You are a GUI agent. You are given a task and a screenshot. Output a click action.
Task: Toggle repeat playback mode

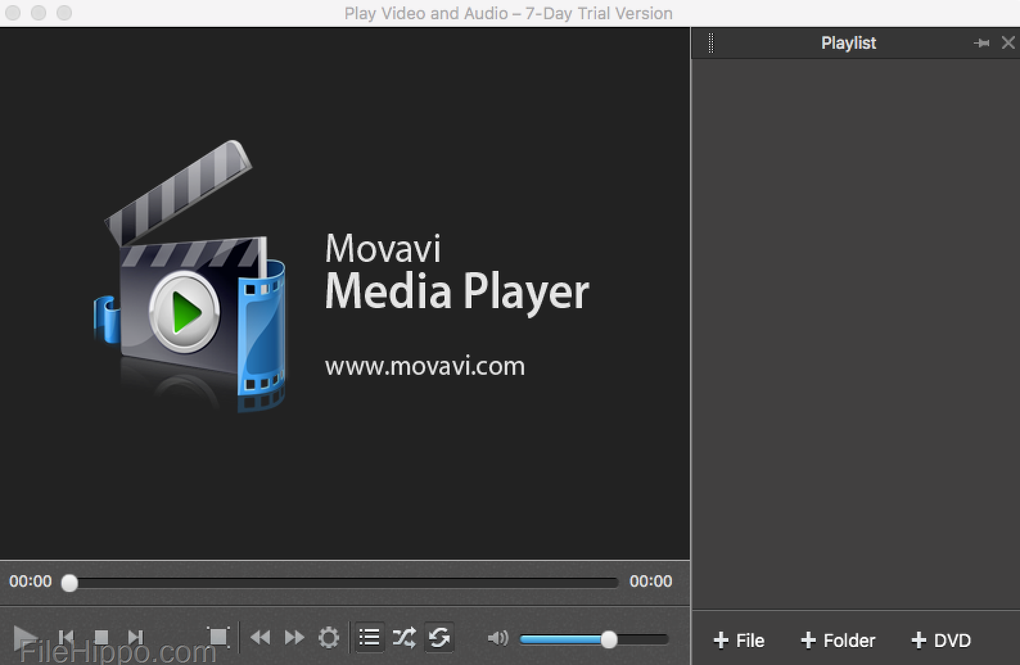[x=439, y=637]
